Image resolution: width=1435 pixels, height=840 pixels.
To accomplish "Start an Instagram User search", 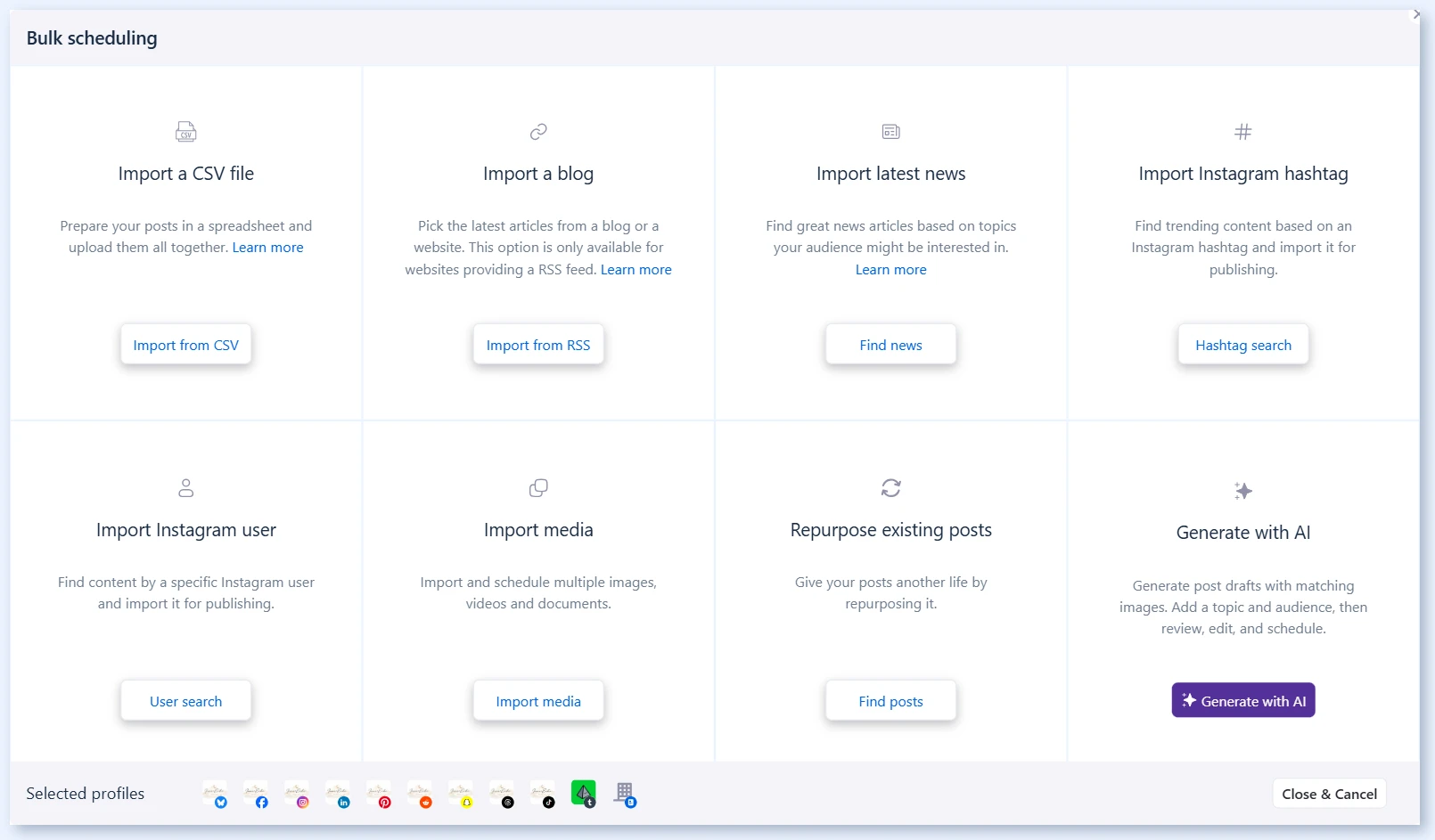I will point(186,701).
